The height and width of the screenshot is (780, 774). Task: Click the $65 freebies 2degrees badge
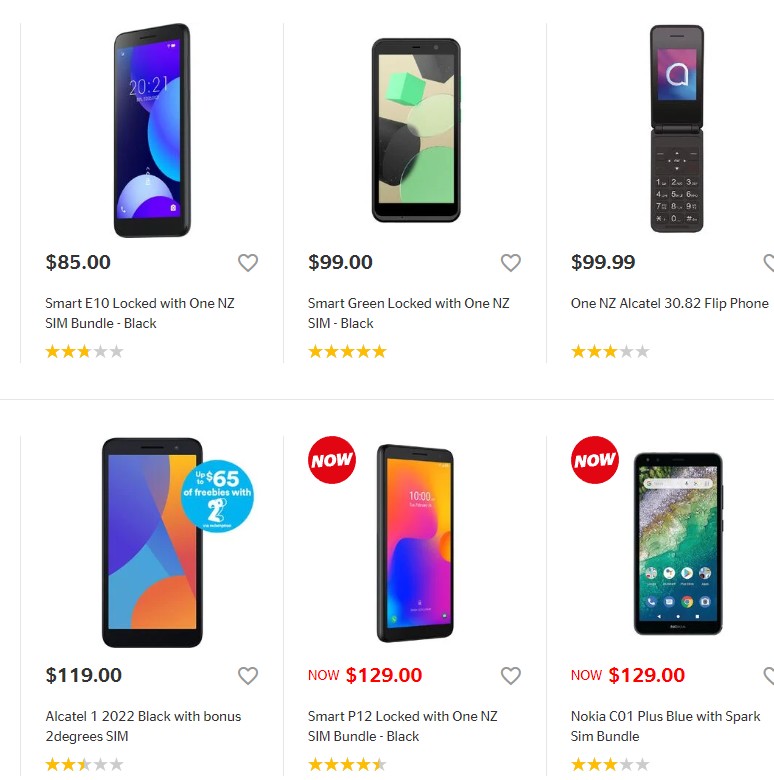[x=217, y=496]
